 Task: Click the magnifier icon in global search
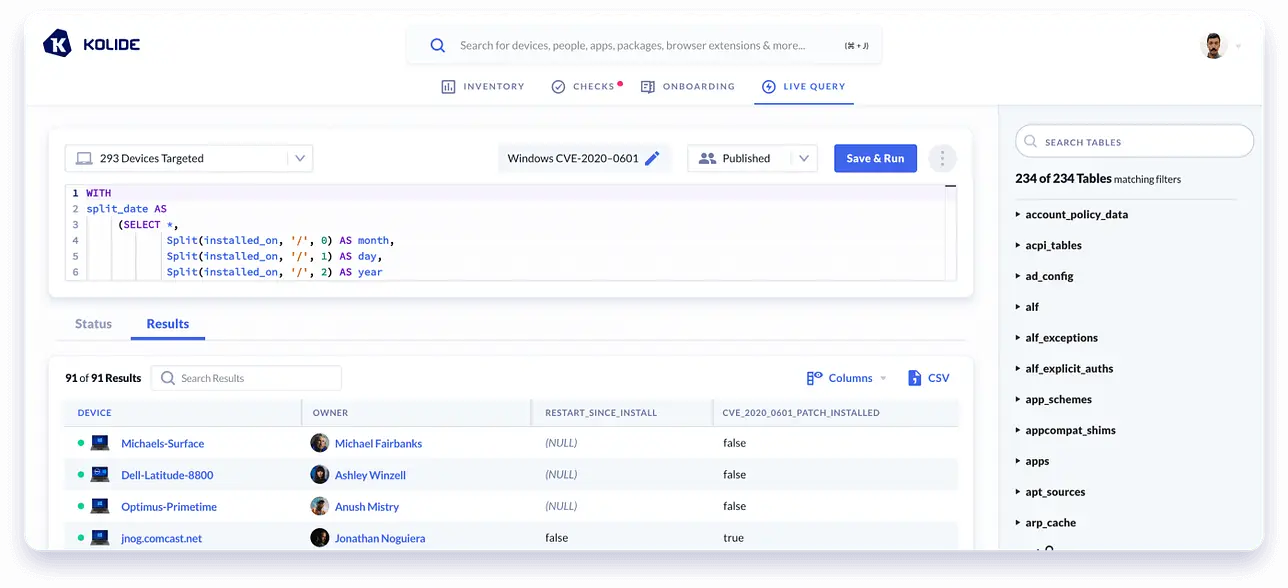[437, 45]
